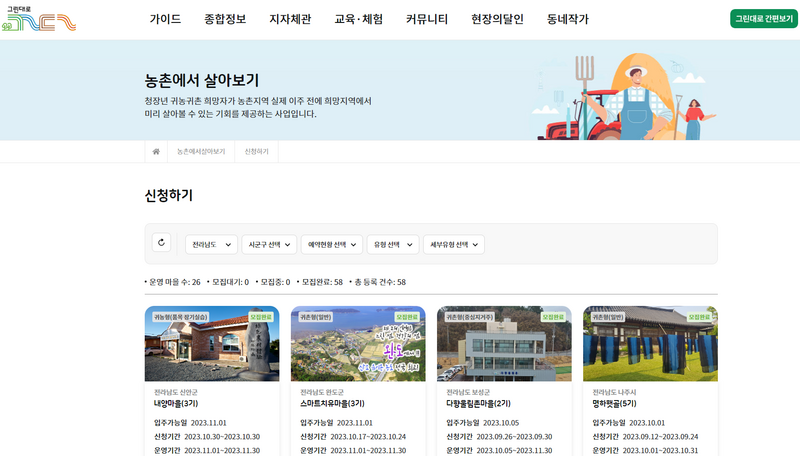The width and height of the screenshot is (800, 456).
Task: Click the 모집대기: 0 statistic
Action: (x=230, y=282)
